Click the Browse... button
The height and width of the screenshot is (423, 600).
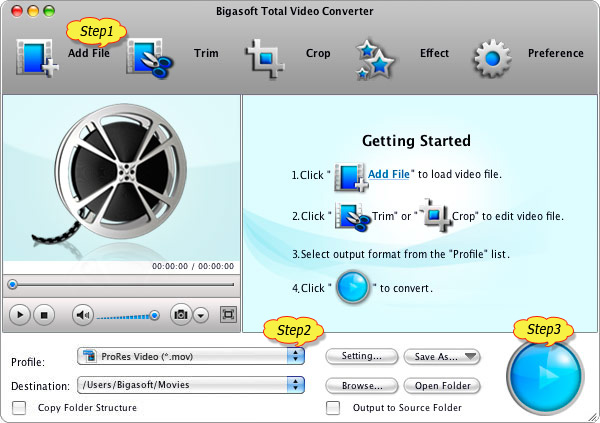tap(362, 385)
